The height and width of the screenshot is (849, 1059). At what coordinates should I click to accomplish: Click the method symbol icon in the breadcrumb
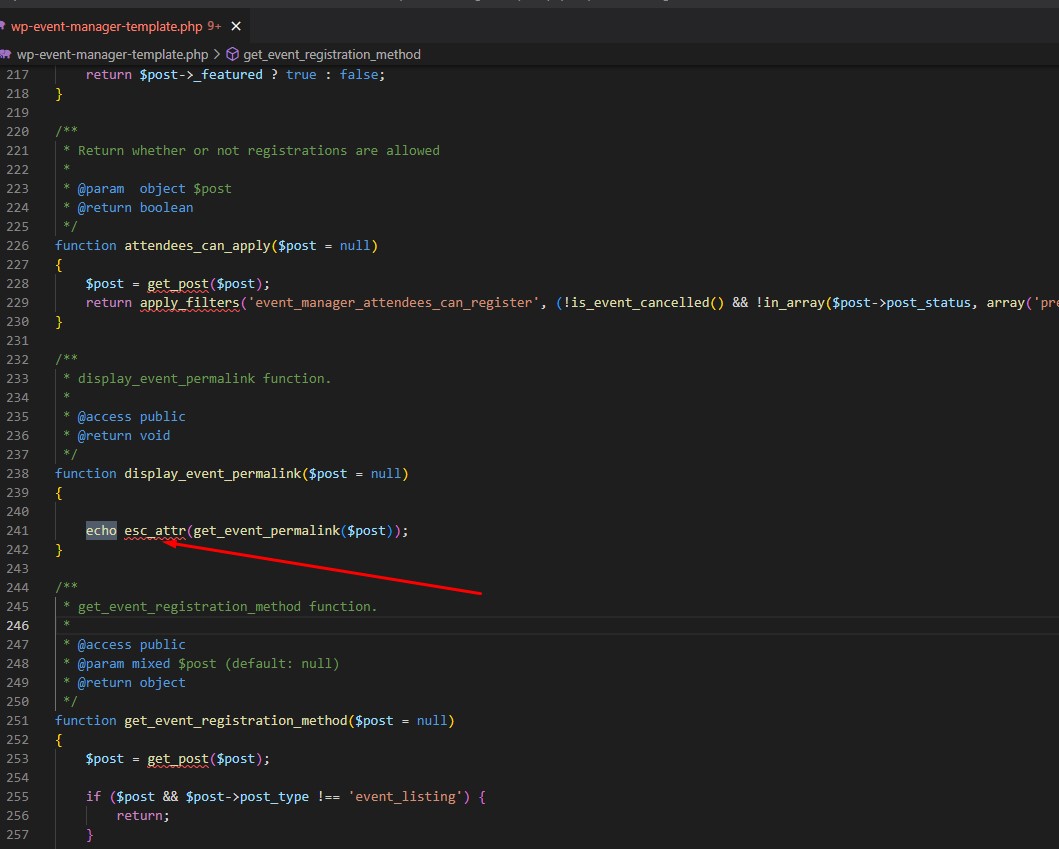click(232, 54)
